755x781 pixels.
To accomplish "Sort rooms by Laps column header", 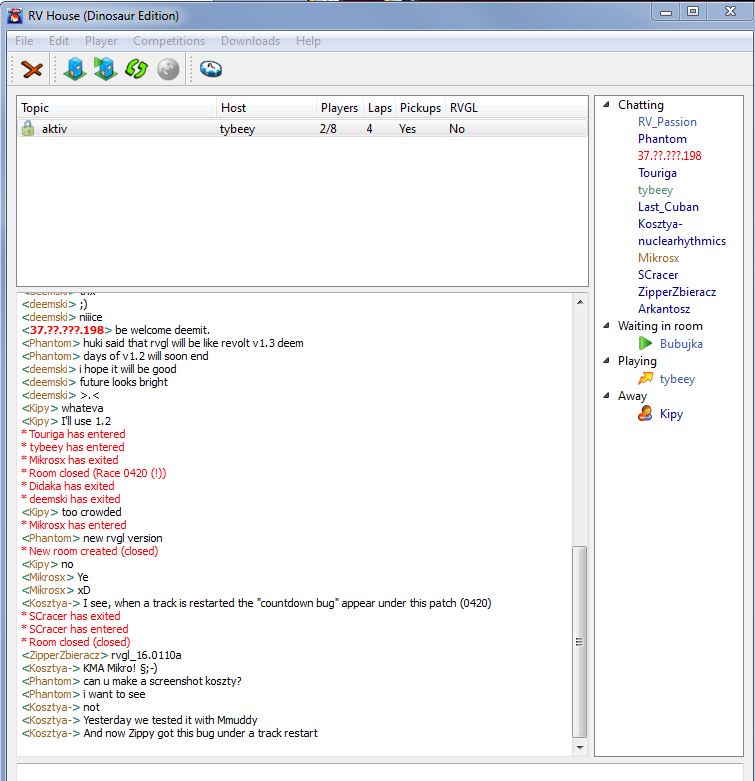I will coord(379,108).
